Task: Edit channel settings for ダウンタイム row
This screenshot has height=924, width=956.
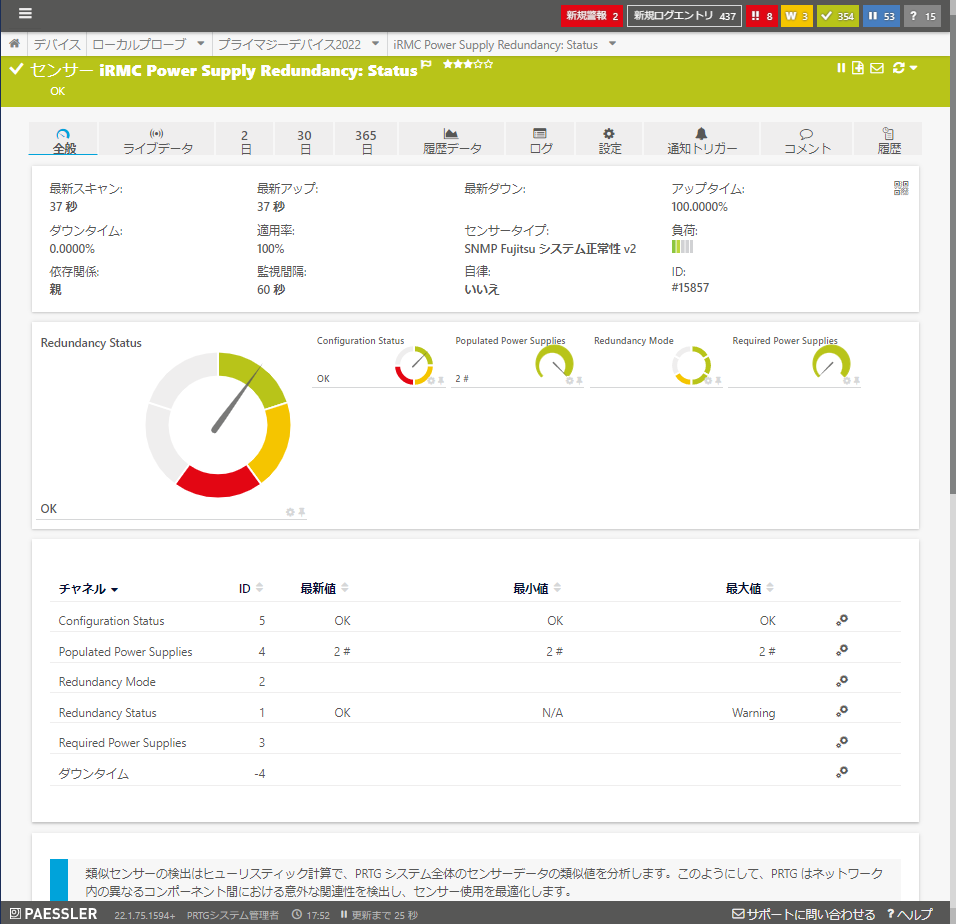Action: pyautogui.click(x=842, y=772)
